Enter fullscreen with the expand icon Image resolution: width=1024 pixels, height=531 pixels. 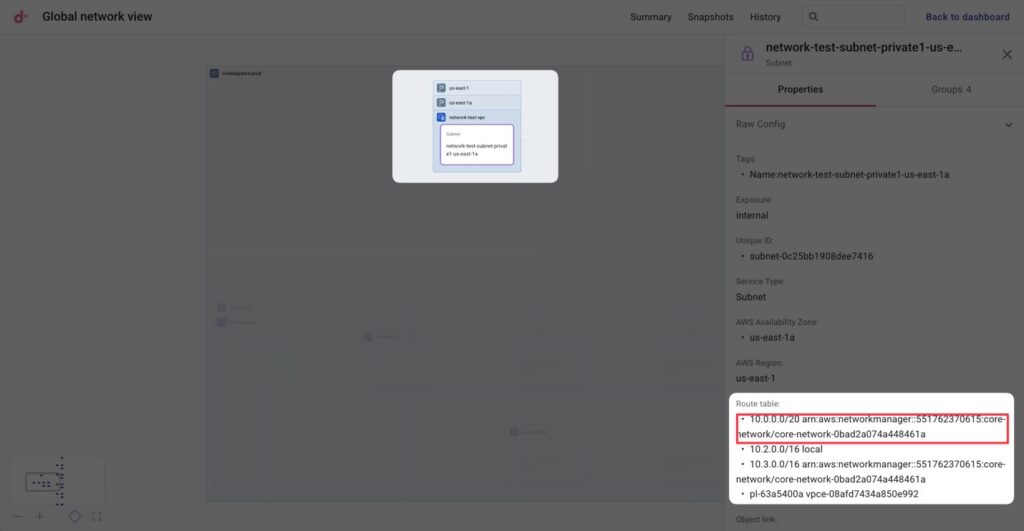click(96, 517)
